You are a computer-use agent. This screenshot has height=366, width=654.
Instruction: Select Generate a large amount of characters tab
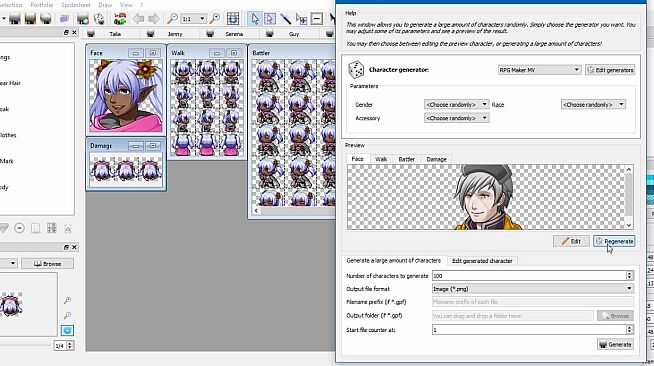coord(394,260)
